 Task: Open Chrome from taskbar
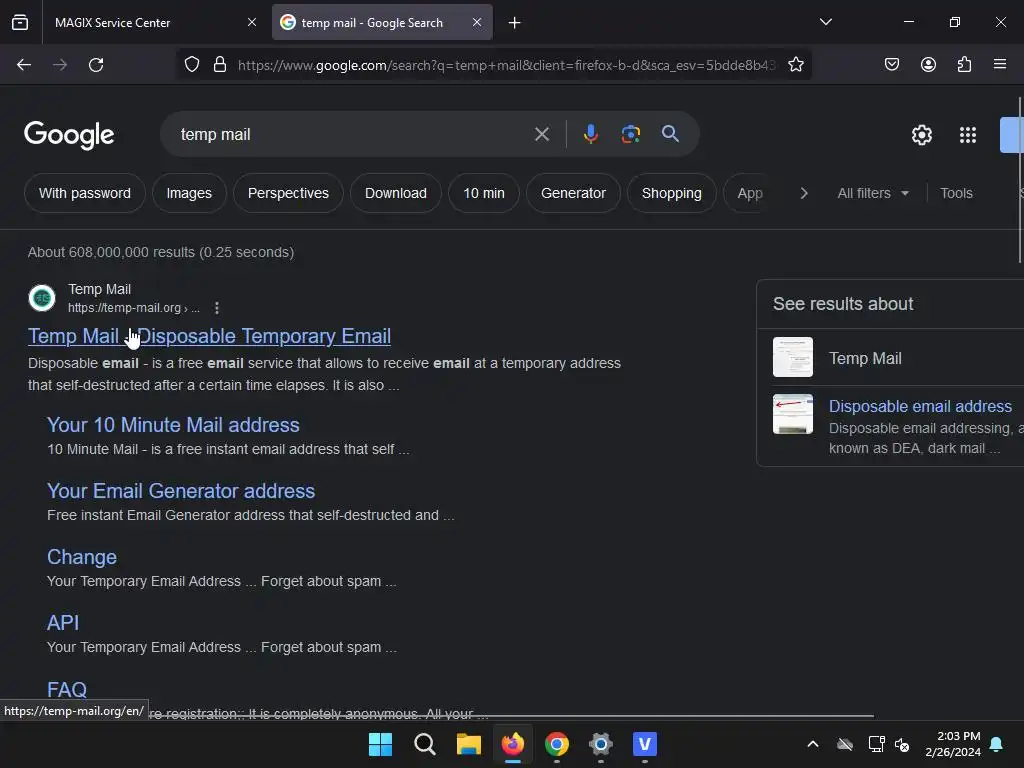556,744
